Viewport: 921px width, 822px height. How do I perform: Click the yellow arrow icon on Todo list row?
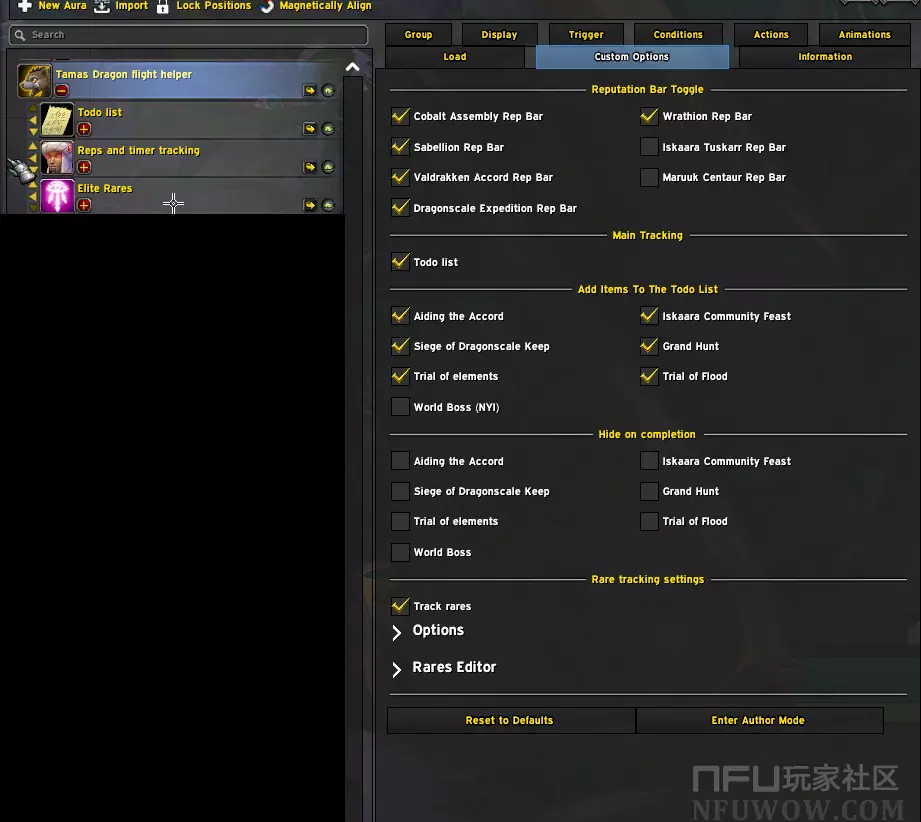pyautogui.click(x=310, y=129)
